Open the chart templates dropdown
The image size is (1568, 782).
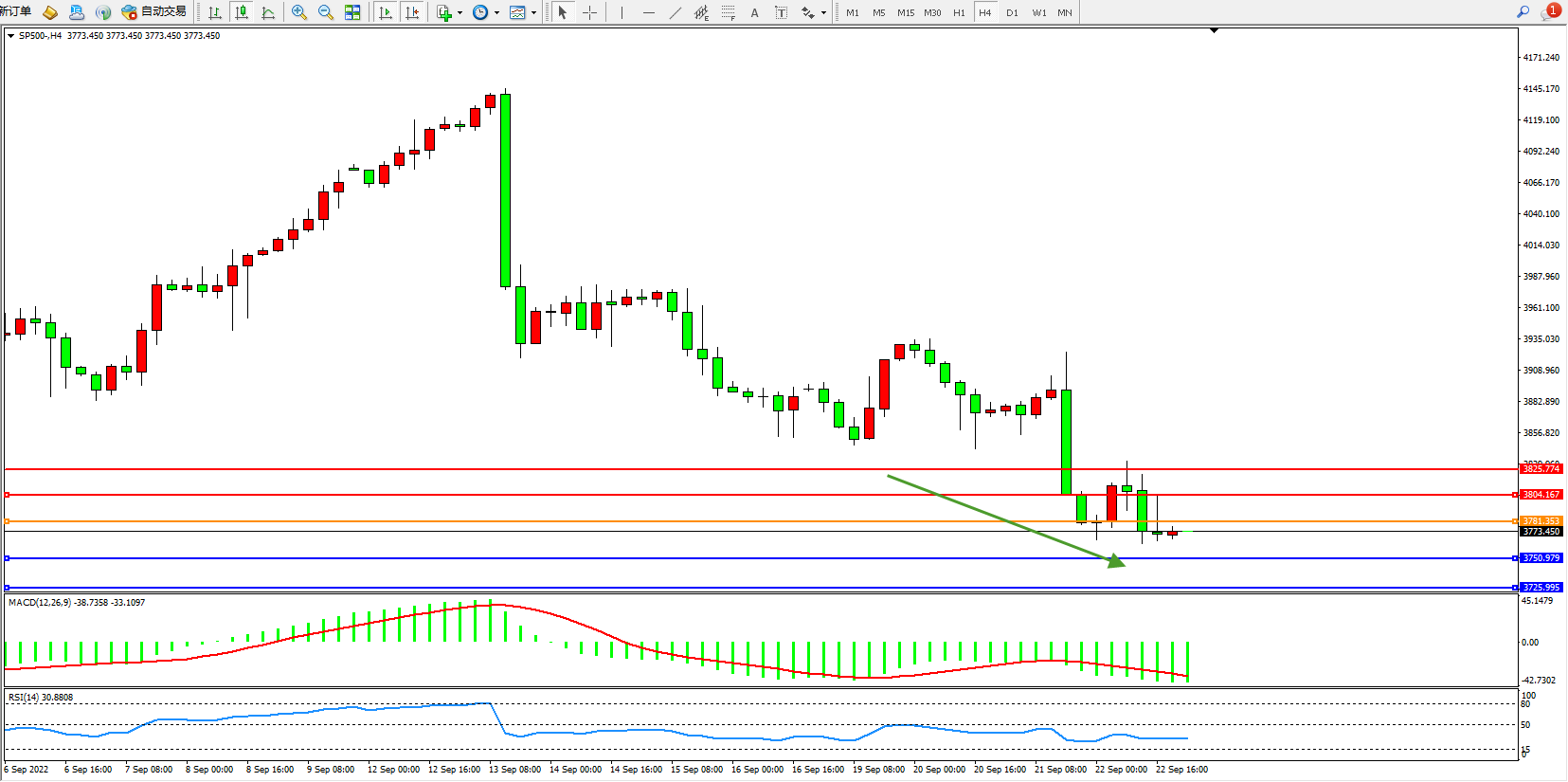pos(533,13)
